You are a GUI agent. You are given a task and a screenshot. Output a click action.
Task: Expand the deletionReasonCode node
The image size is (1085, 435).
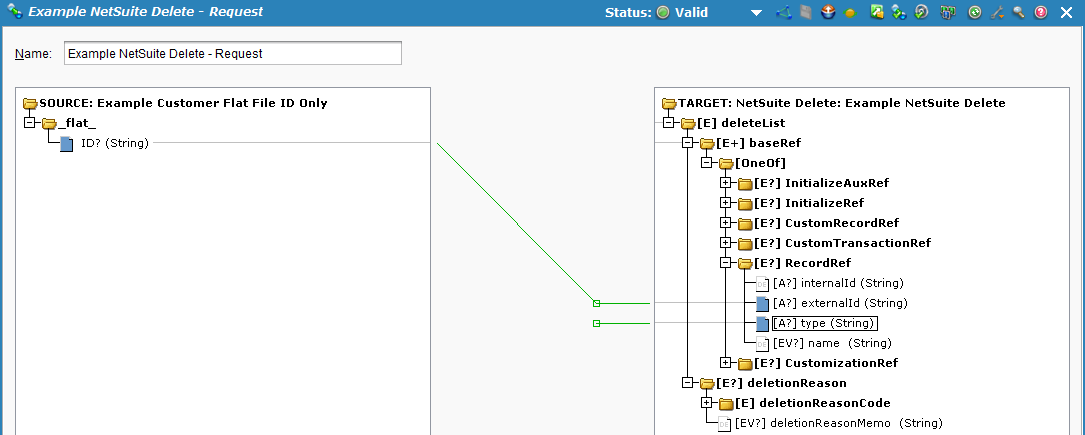(707, 403)
